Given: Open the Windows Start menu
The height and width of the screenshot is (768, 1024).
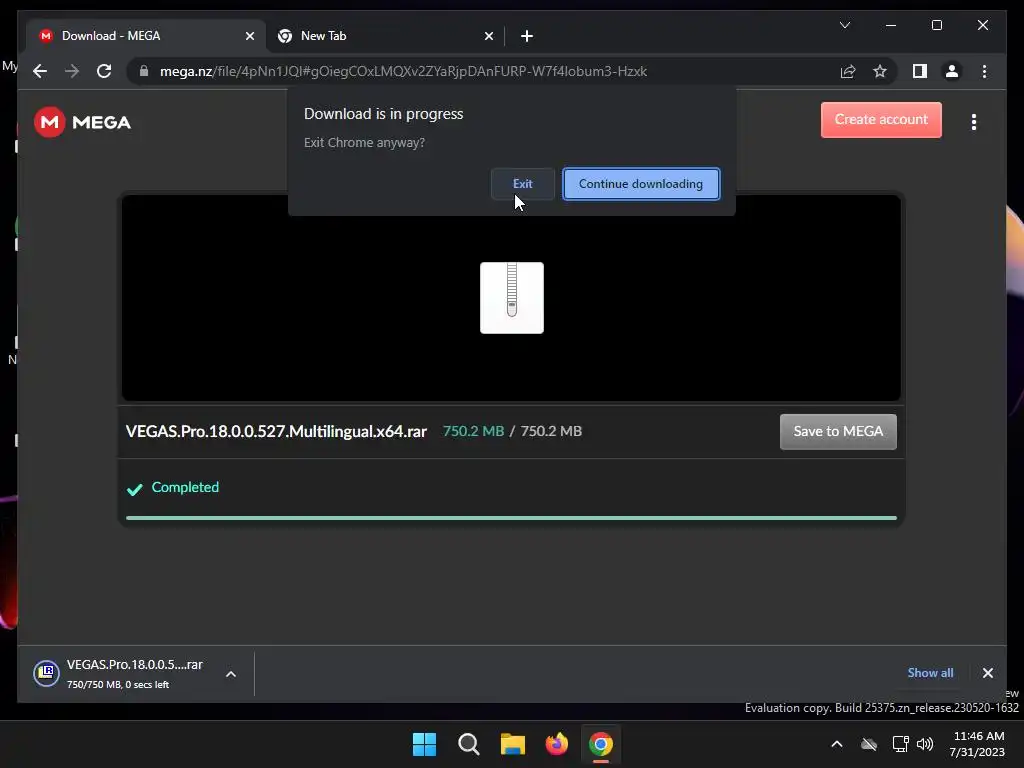Looking at the screenshot, I should point(424,744).
